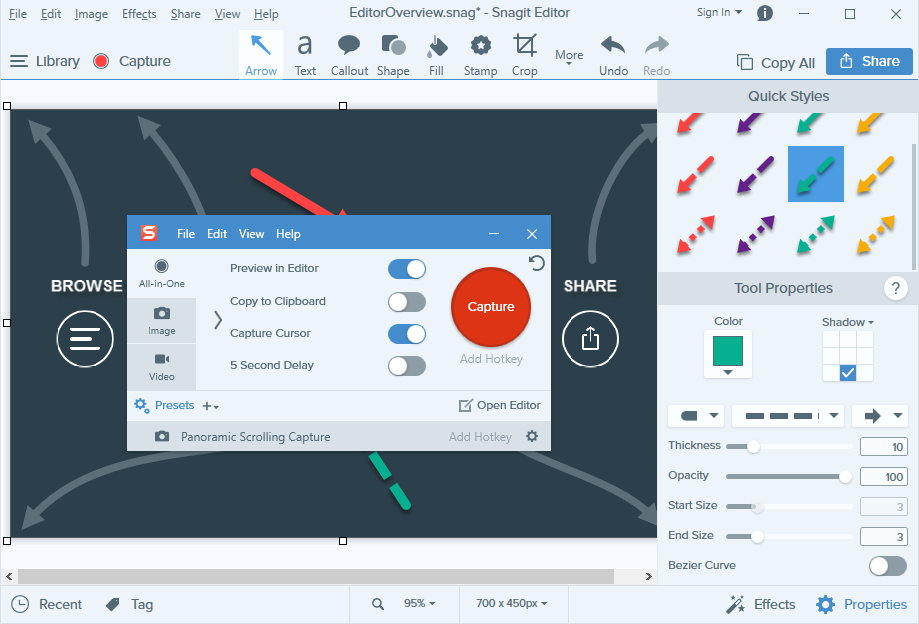The height and width of the screenshot is (624, 919).
Task: Click the blue Share button
Action: coord(869,61)
